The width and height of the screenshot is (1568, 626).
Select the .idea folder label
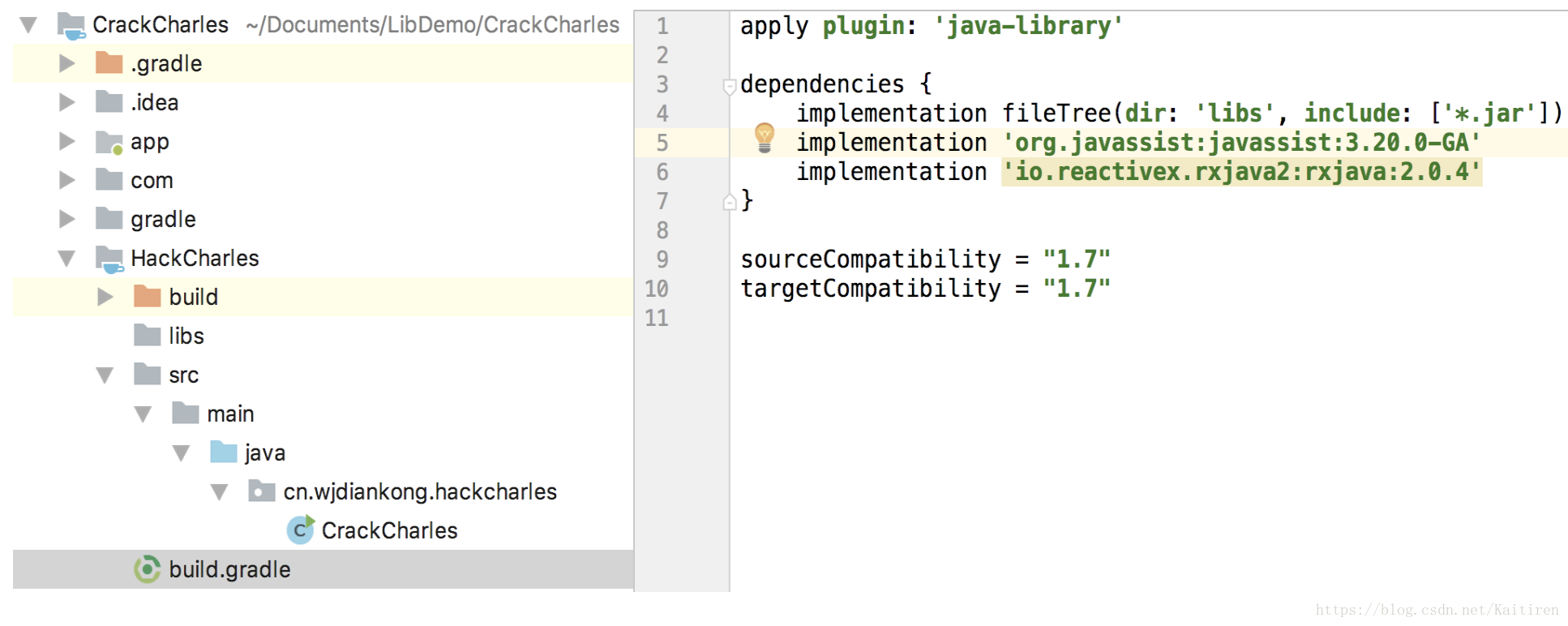point(155,102)
